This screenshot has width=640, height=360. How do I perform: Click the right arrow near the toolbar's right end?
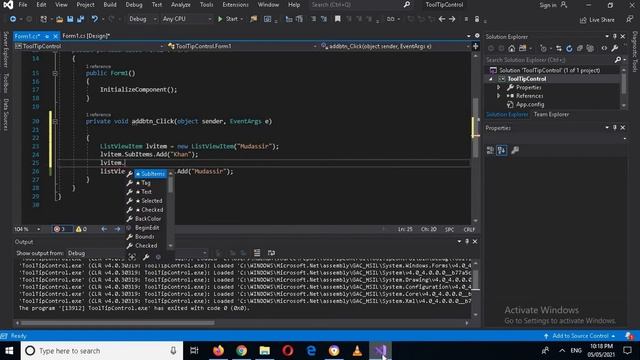[452, 19]
